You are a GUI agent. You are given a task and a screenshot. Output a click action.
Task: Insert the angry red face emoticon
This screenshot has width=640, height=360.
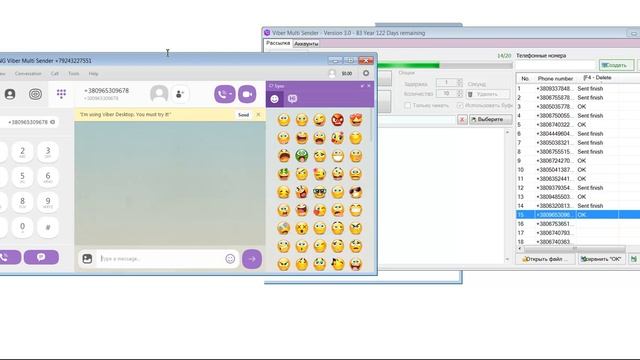(x=338, y=120)
